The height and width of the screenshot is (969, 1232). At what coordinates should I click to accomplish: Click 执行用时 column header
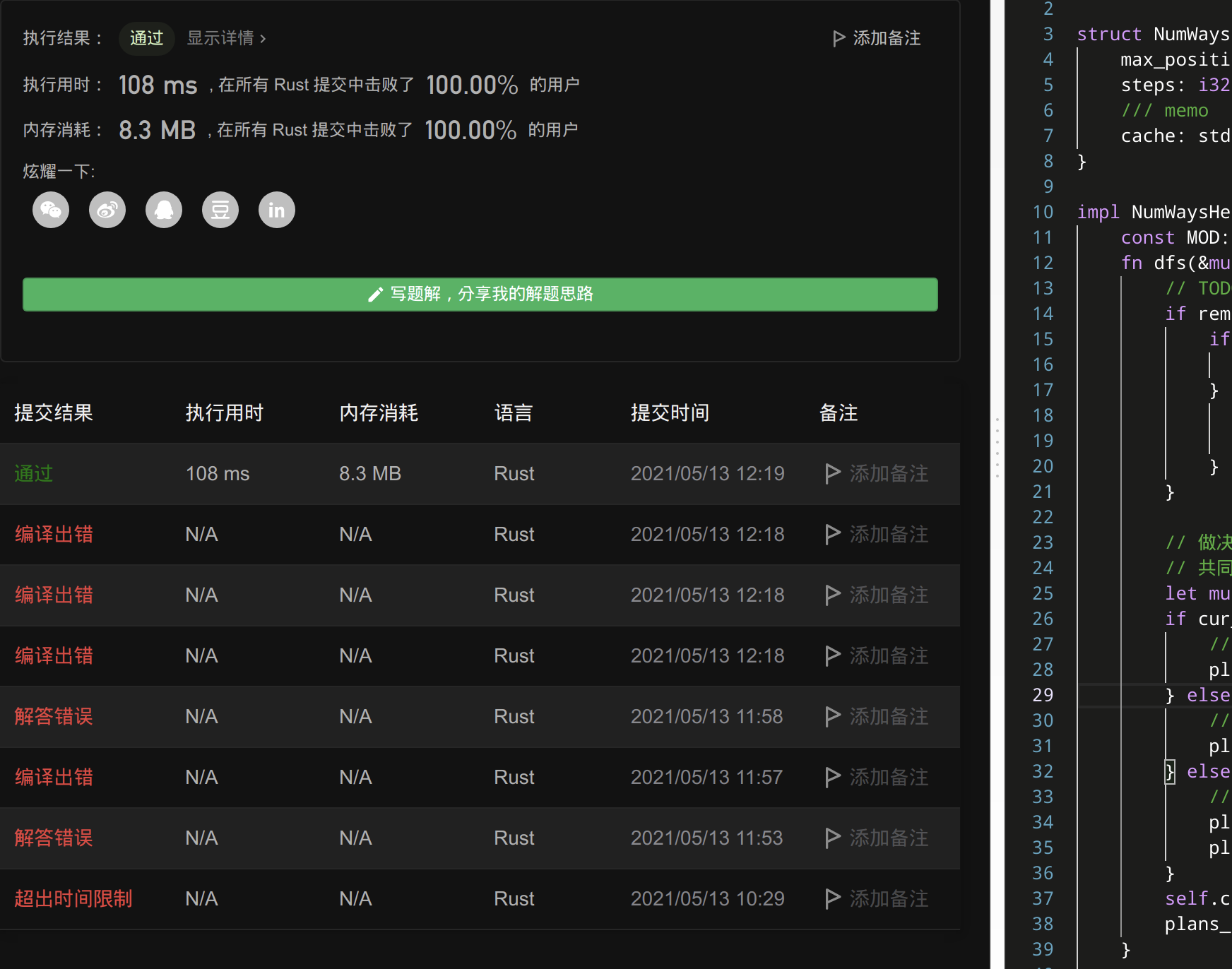coord(225,412)
